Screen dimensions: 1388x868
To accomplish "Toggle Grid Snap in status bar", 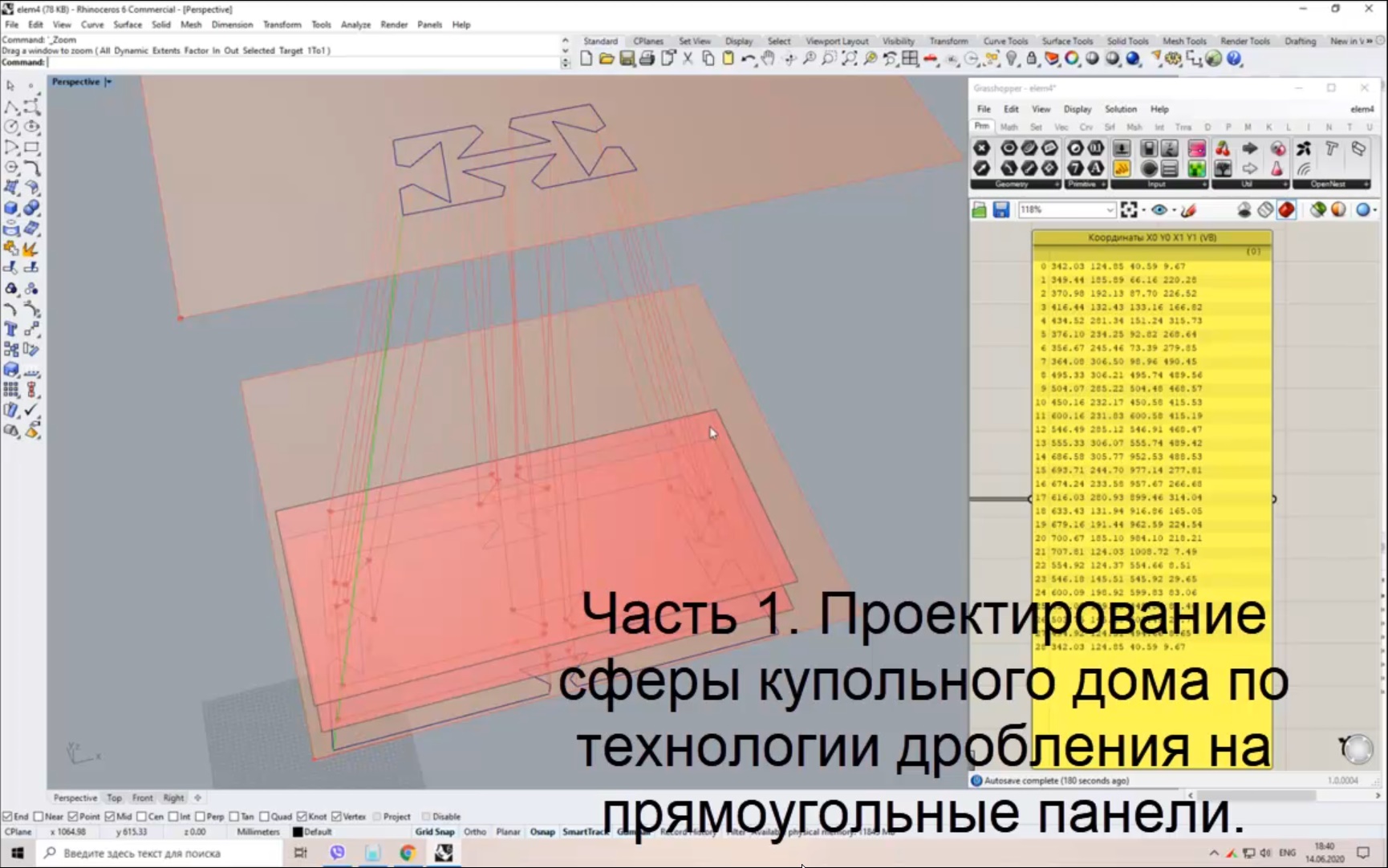I will [x=434, y=832].
